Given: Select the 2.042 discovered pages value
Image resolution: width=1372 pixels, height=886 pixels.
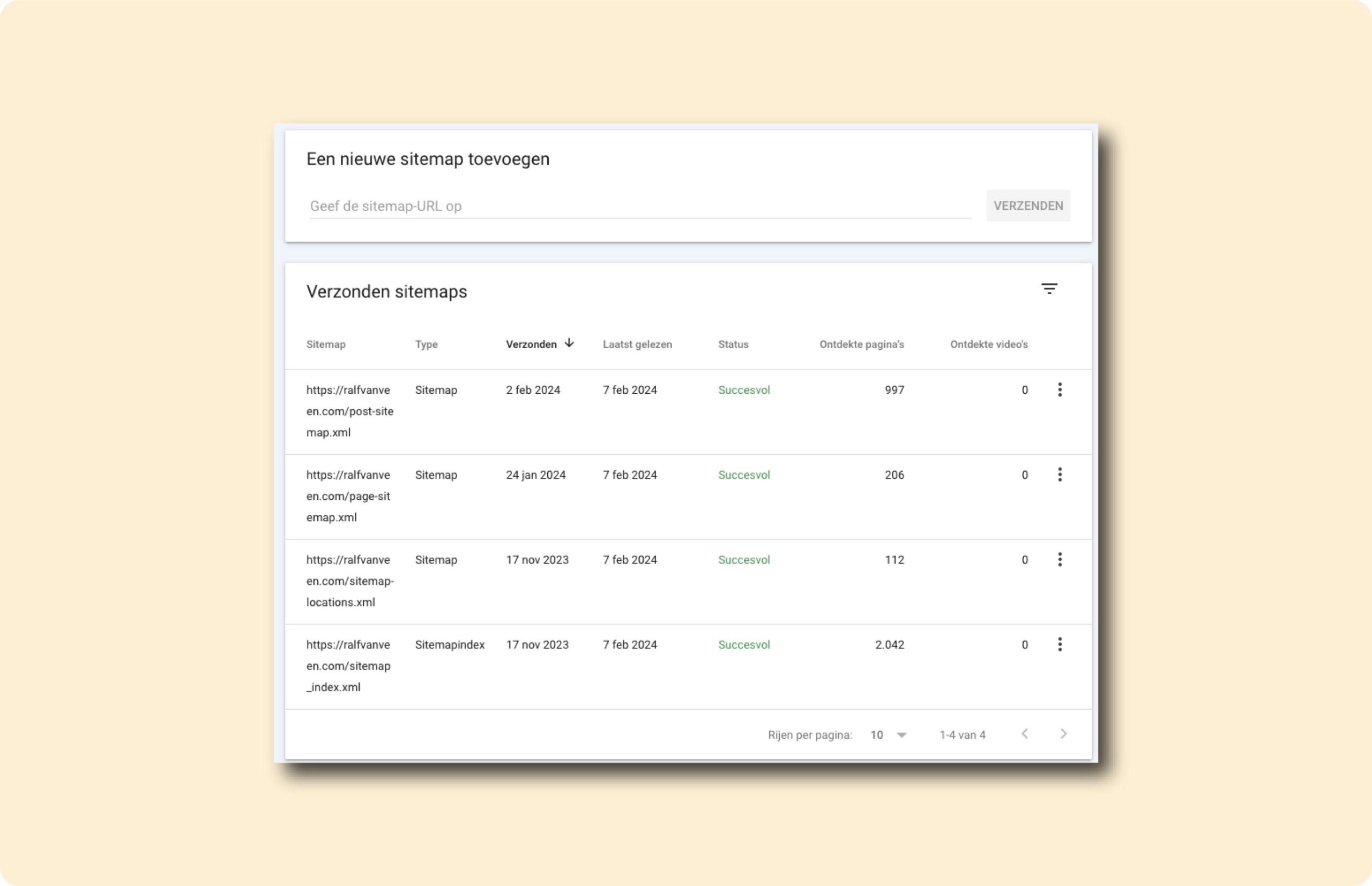Looking at the screenshot, I should coord(890,644).
